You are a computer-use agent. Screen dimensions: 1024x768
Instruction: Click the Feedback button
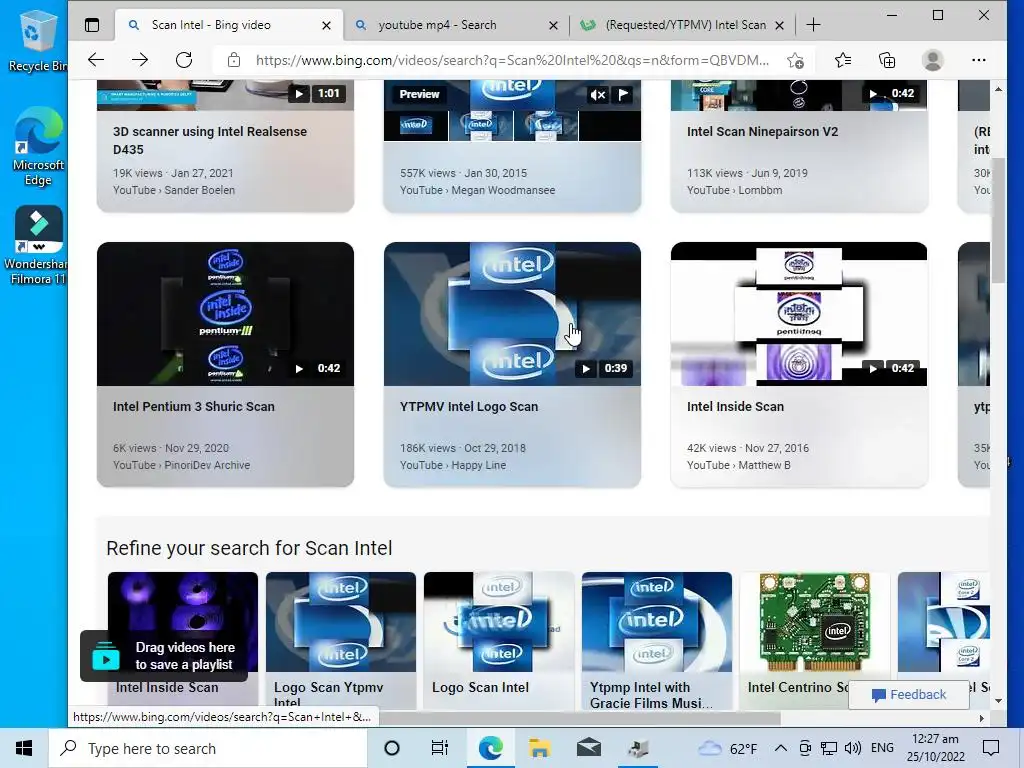pyautogui.click(x=908, y=694)
